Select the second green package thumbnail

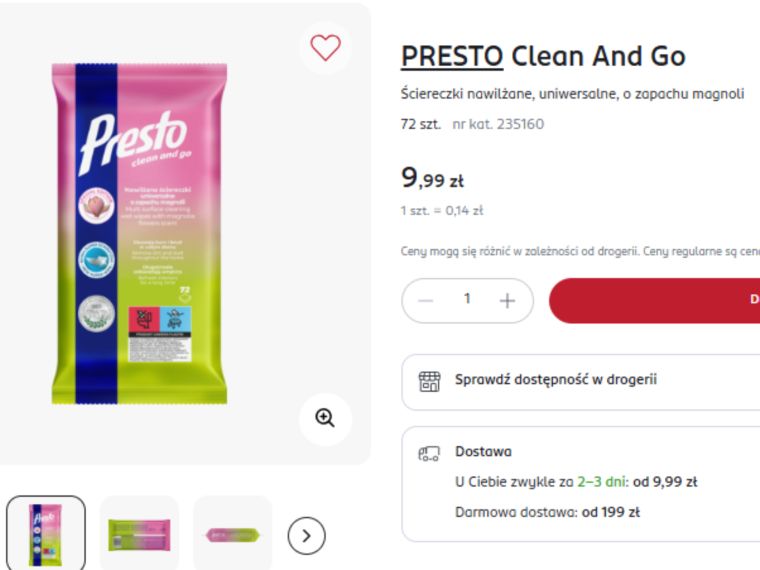[x=139, y=535]
